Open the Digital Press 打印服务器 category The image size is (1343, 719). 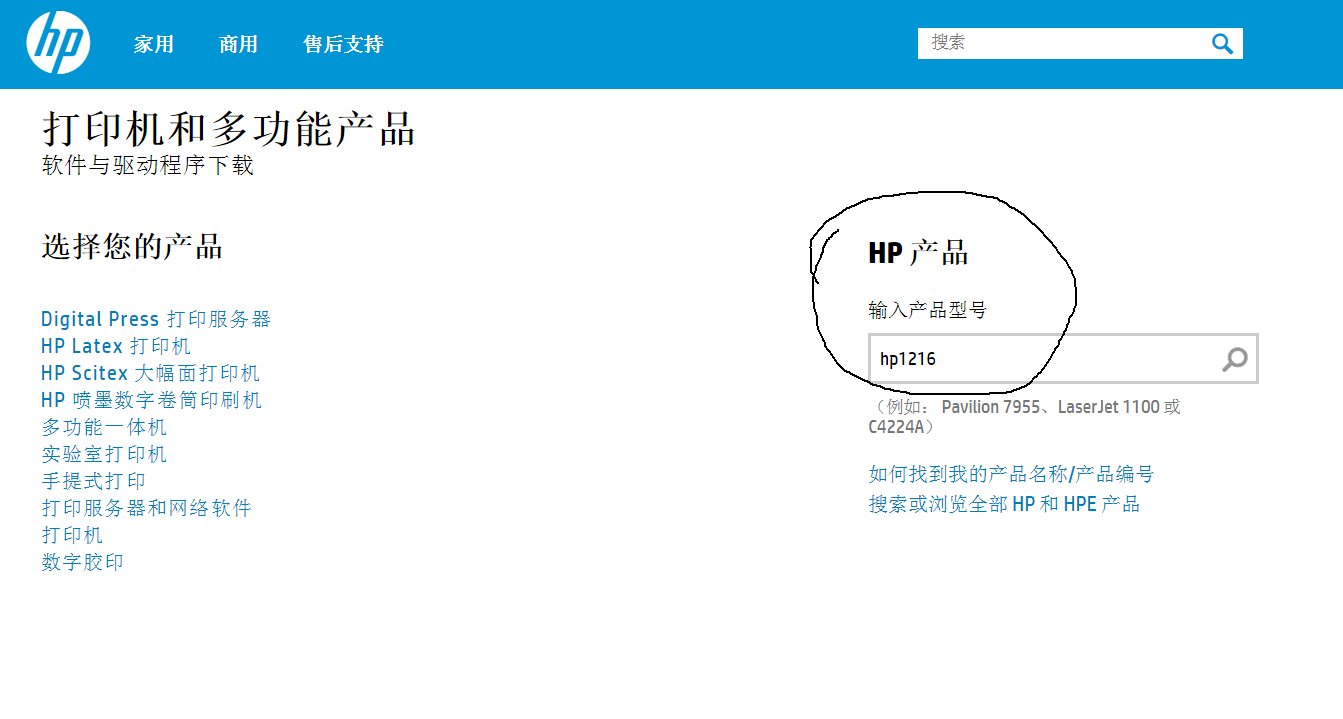point(156,318)
